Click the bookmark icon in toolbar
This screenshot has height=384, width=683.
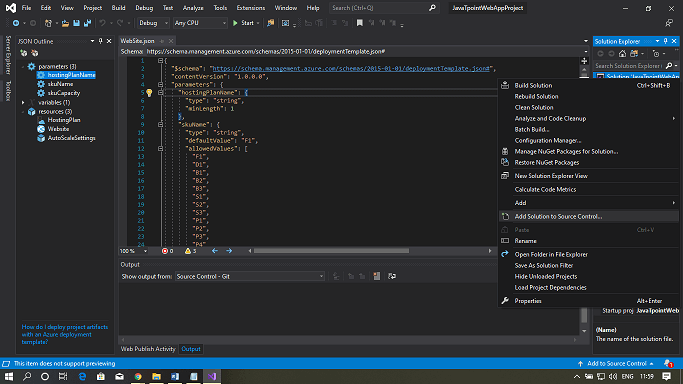(x=359, y=23)
